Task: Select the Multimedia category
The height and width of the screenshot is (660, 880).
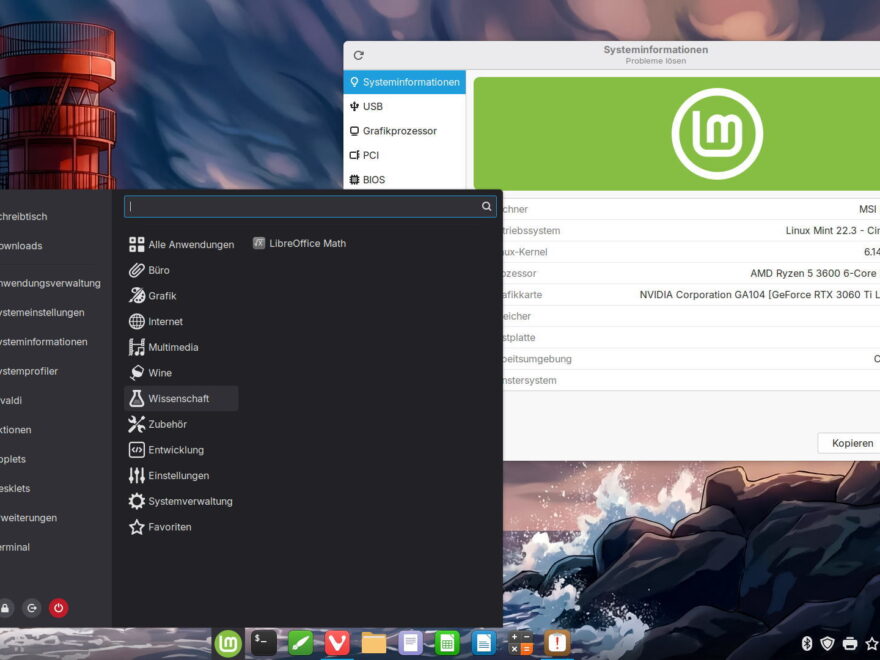Action: point(173,347)
